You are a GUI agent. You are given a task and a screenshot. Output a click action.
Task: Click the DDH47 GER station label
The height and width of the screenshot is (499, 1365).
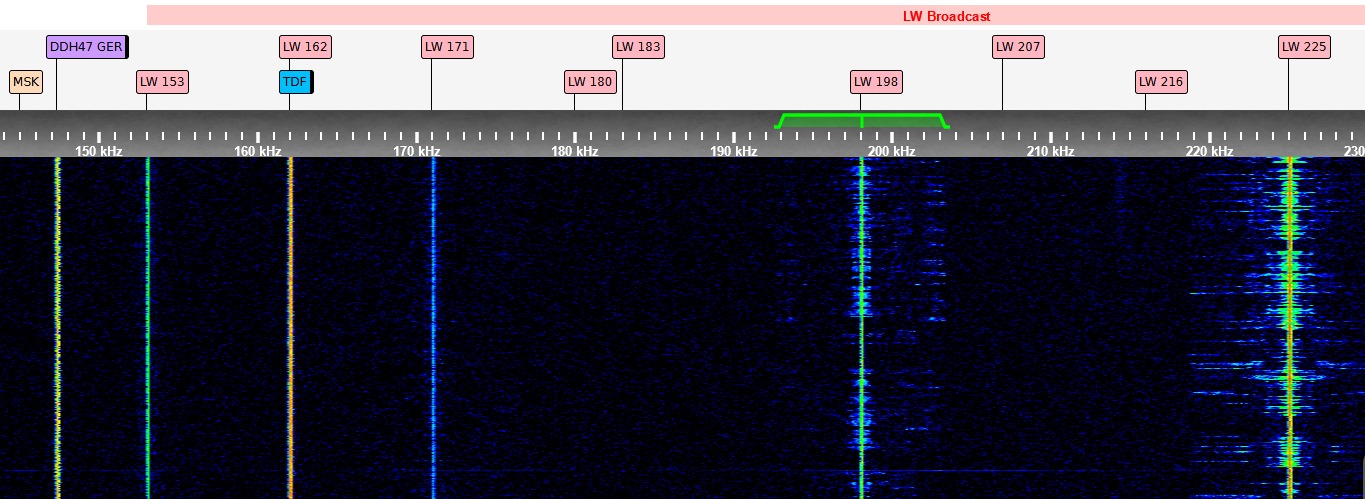pos(87,47)
